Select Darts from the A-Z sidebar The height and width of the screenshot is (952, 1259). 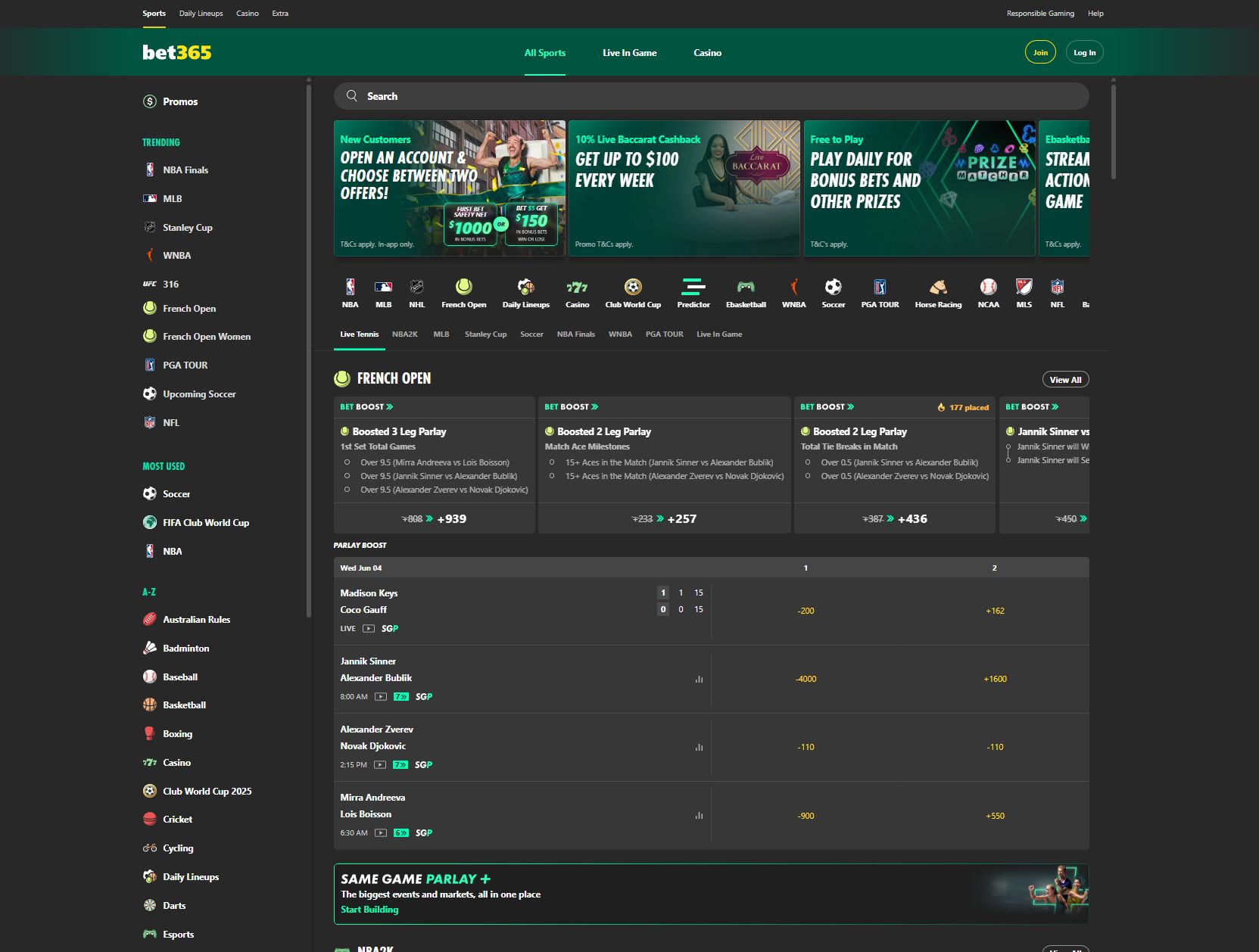174,905
